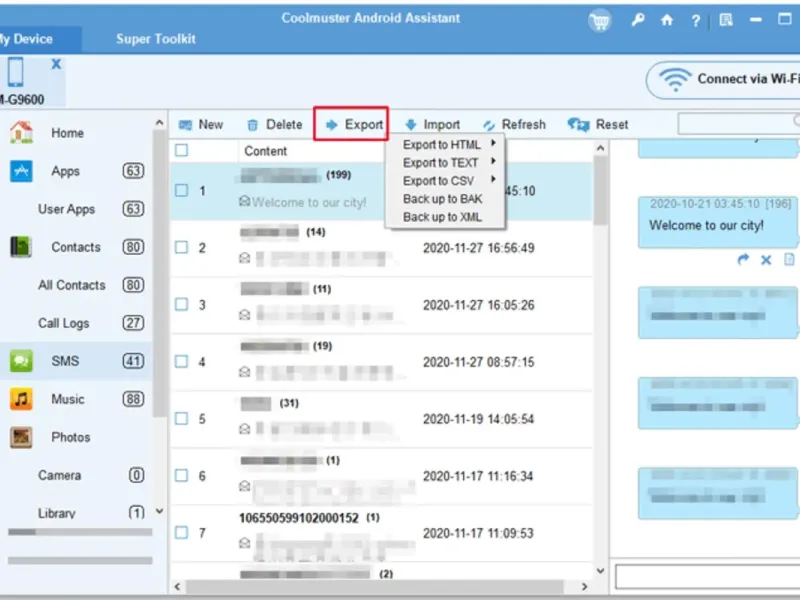
Task: Click the horizontal scrollbar under message list
Action: (374, 587)
